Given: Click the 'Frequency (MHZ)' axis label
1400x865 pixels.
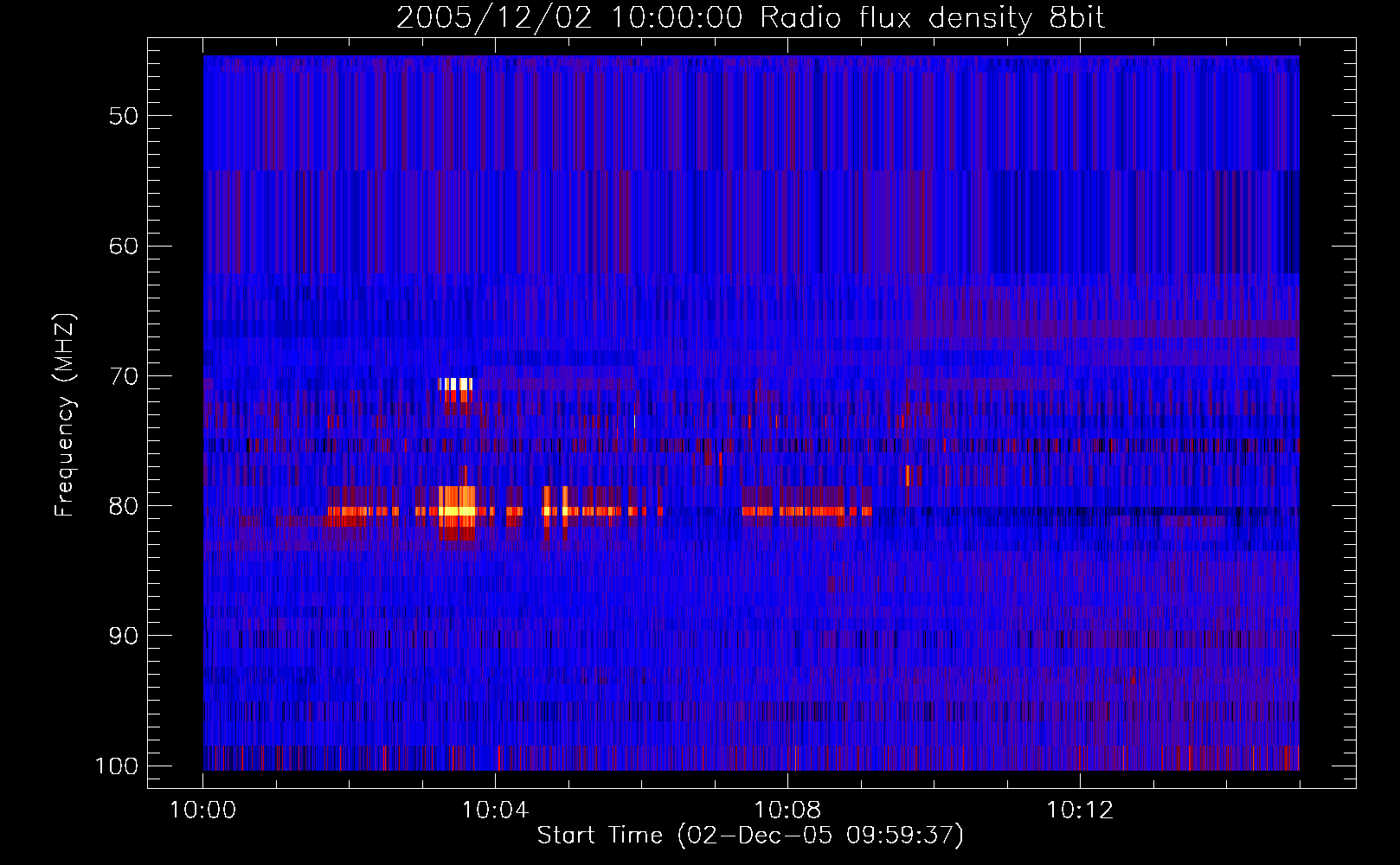Looking at the screenshot, I should point(65,414).
